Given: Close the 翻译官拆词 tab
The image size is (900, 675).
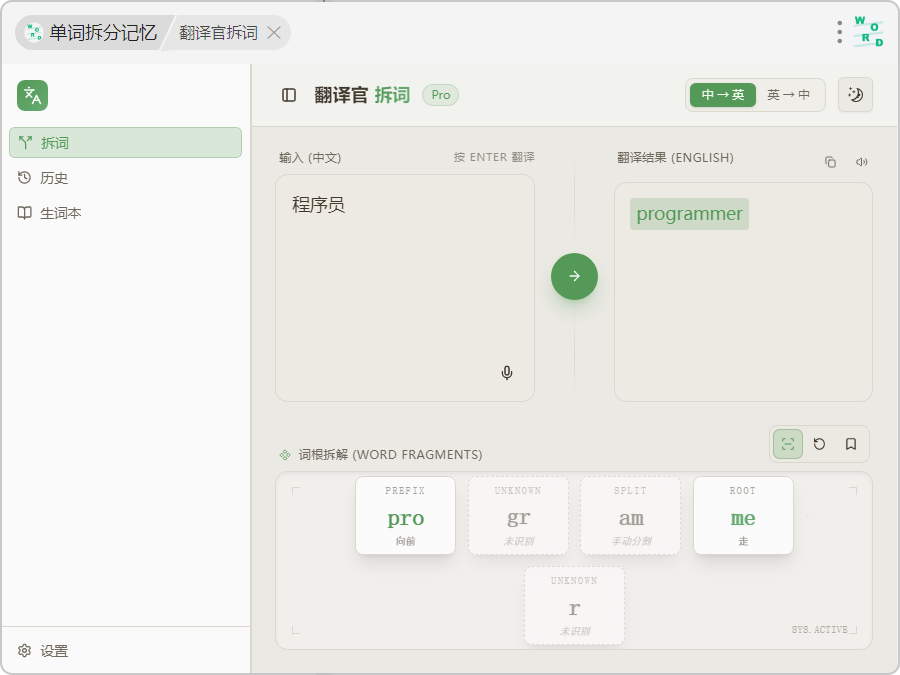Looking at the screenshot, I should point(274,32).
